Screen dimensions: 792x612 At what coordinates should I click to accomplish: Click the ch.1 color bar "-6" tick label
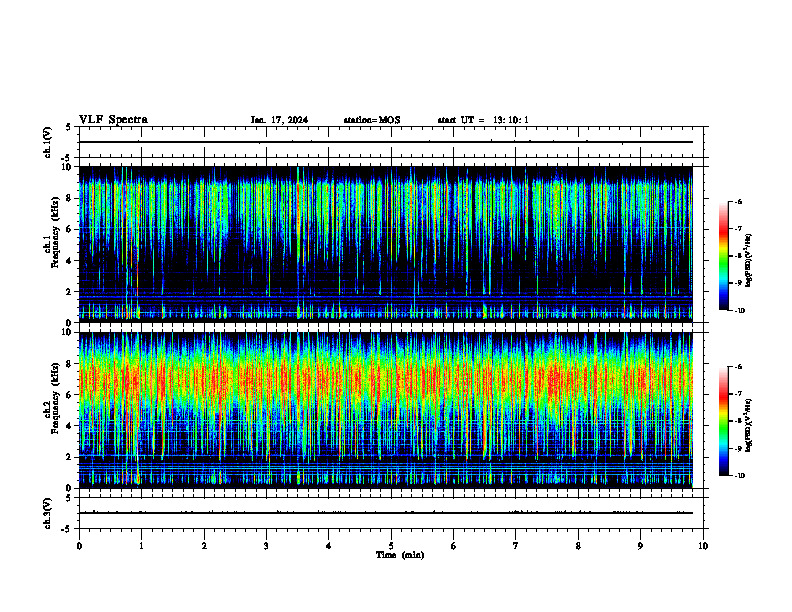click(738, 201)
